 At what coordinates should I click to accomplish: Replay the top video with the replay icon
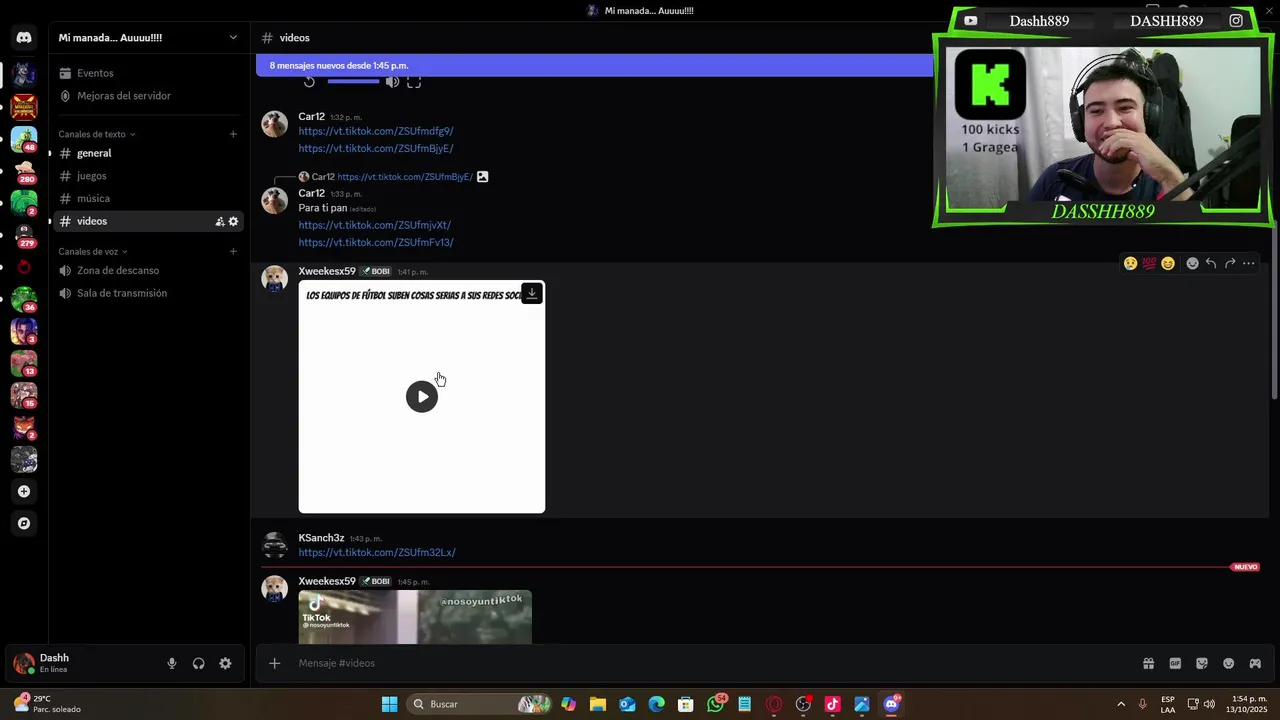point(309,82)
